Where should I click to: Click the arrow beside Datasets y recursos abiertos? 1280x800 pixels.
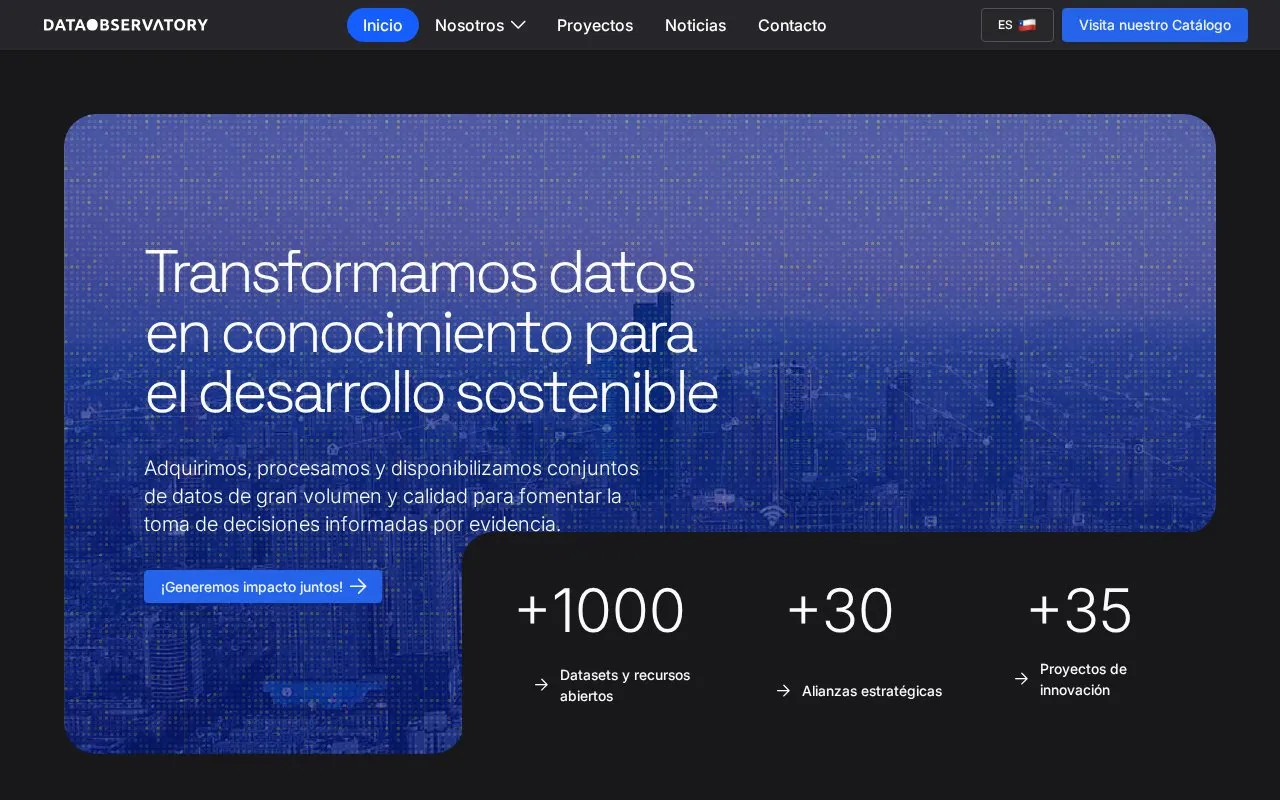[x=541, y=685]
